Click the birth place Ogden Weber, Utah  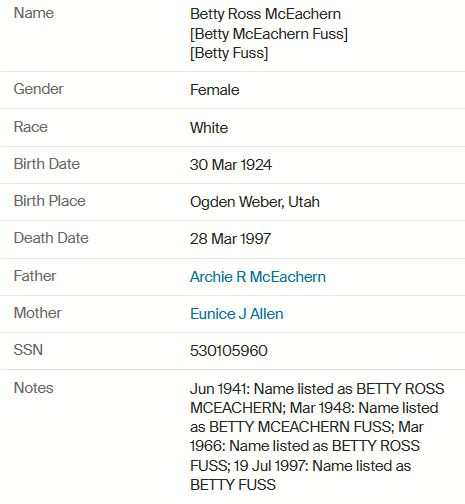pyautogui.click(x=255, y=202)
